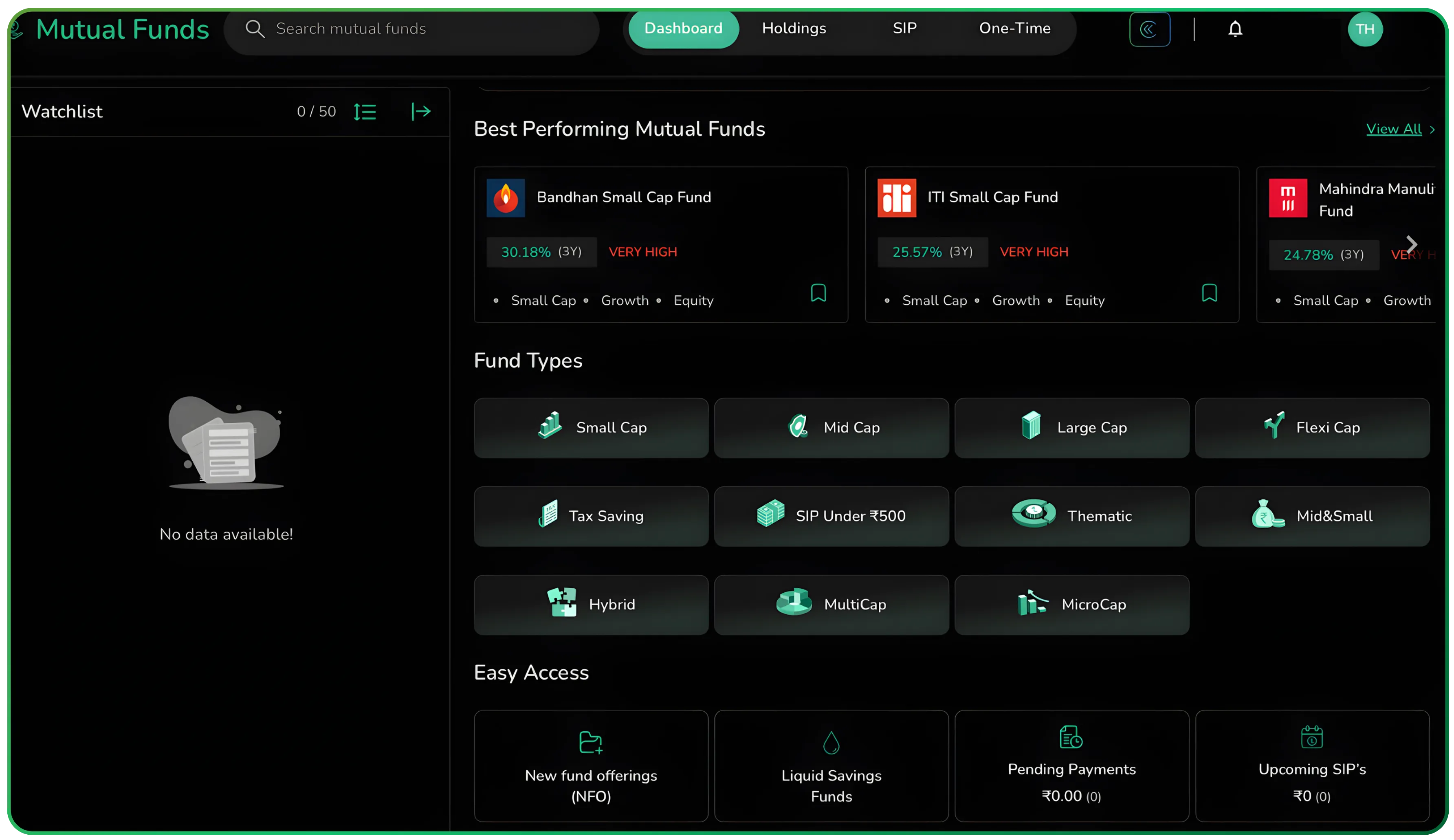
Task: Click the watchlist count 0 / 50
Action: tap(316, 111)
